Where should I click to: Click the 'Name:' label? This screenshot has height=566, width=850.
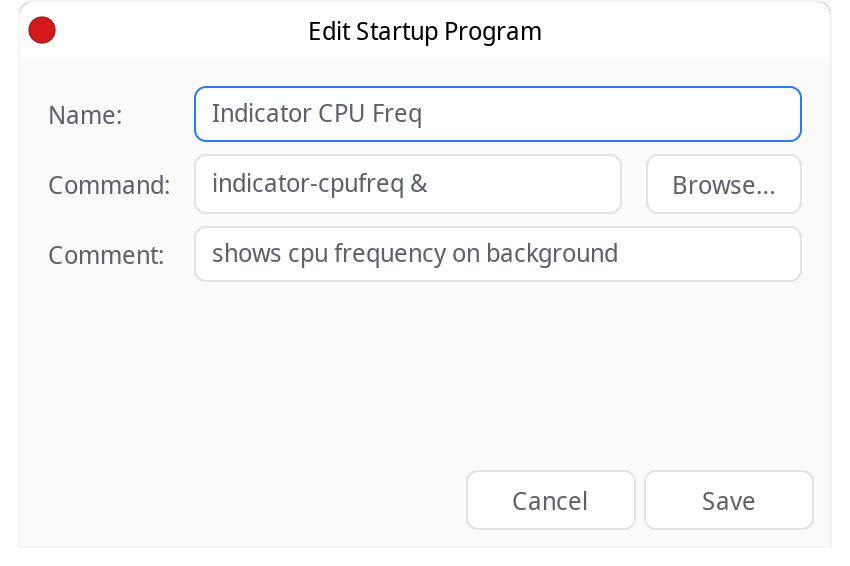(x=85, y=115)
